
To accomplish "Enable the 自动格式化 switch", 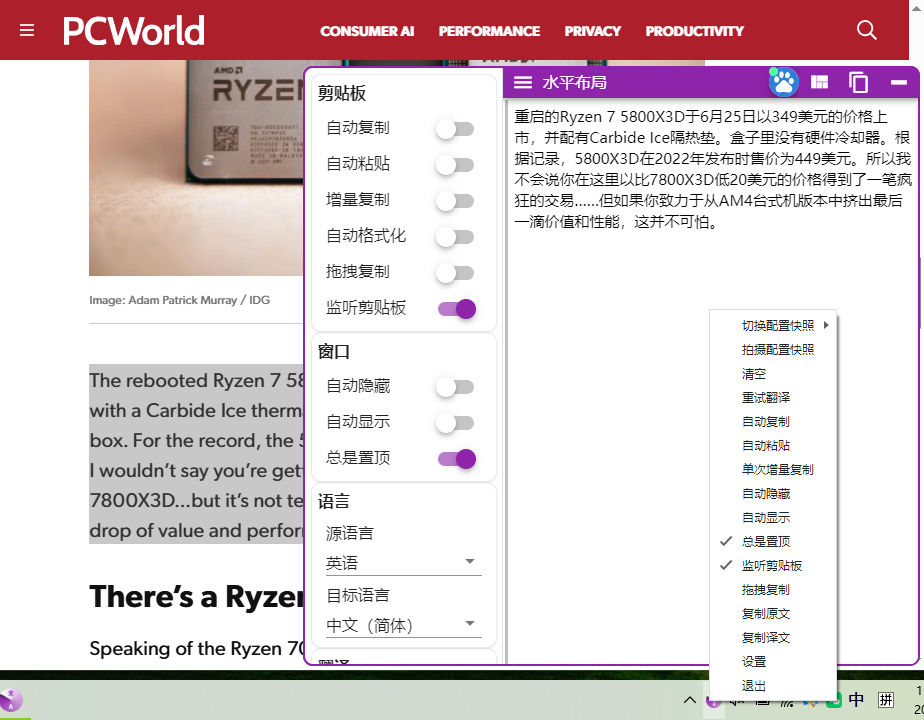I will [455, 237].
